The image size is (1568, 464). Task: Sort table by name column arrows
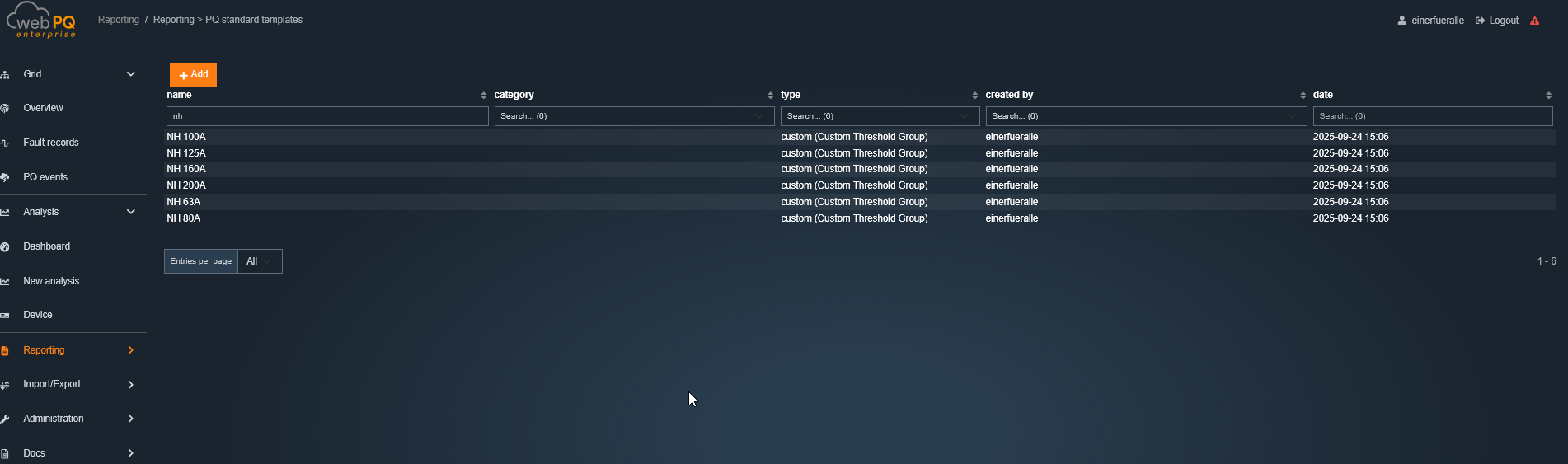pyautogui.click(x=483, y=96)
